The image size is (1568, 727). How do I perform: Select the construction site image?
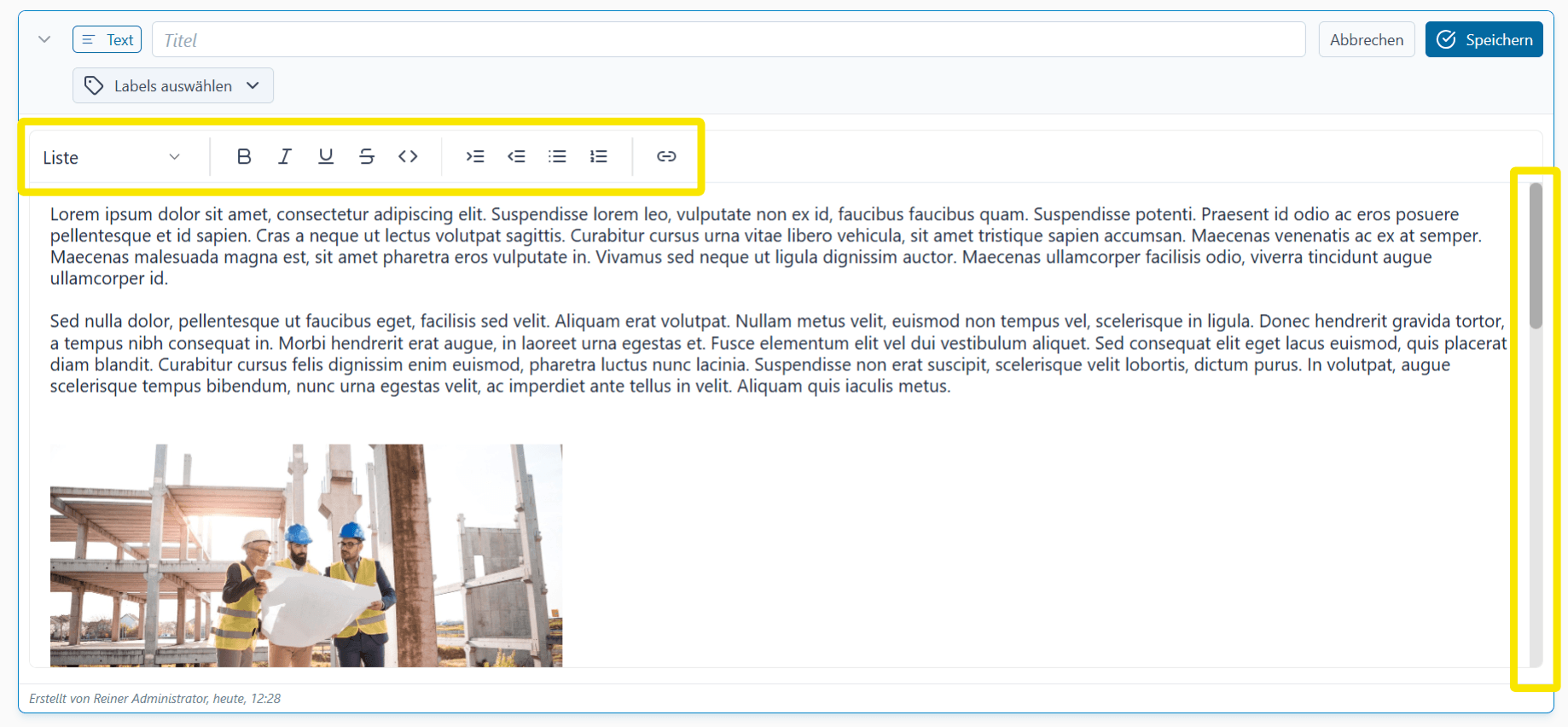[x=306, y=555]
